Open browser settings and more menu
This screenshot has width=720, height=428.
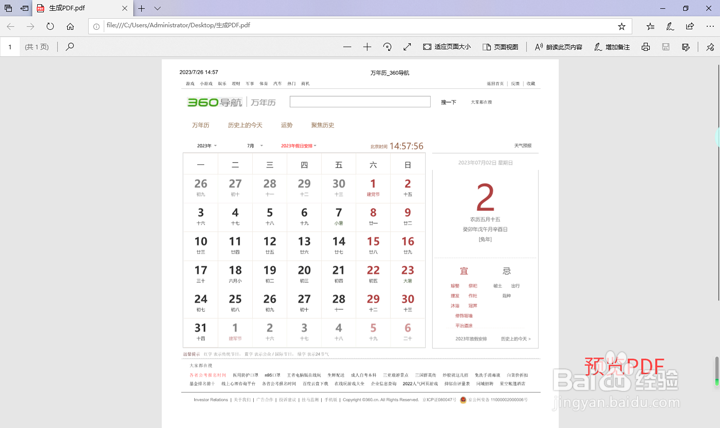710,27
